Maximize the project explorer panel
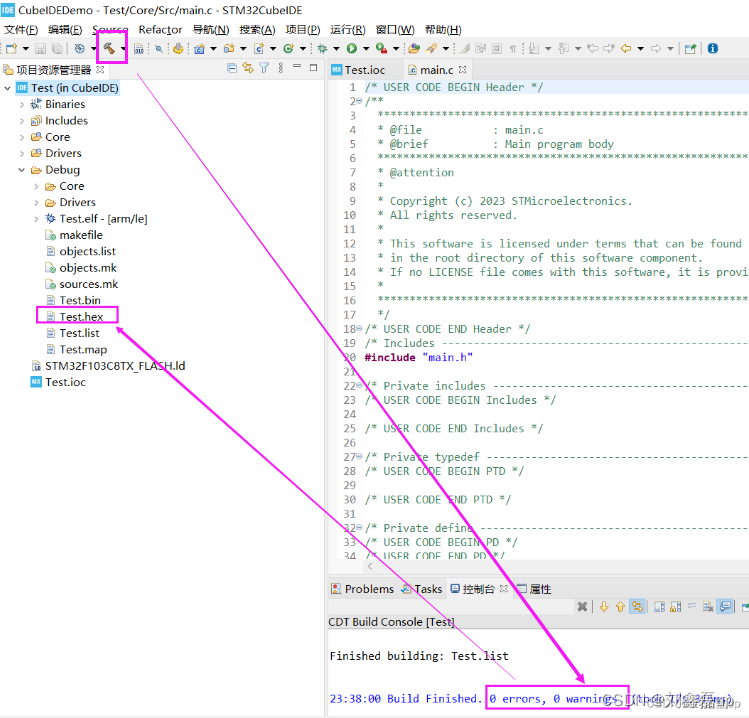 point(313,68)
